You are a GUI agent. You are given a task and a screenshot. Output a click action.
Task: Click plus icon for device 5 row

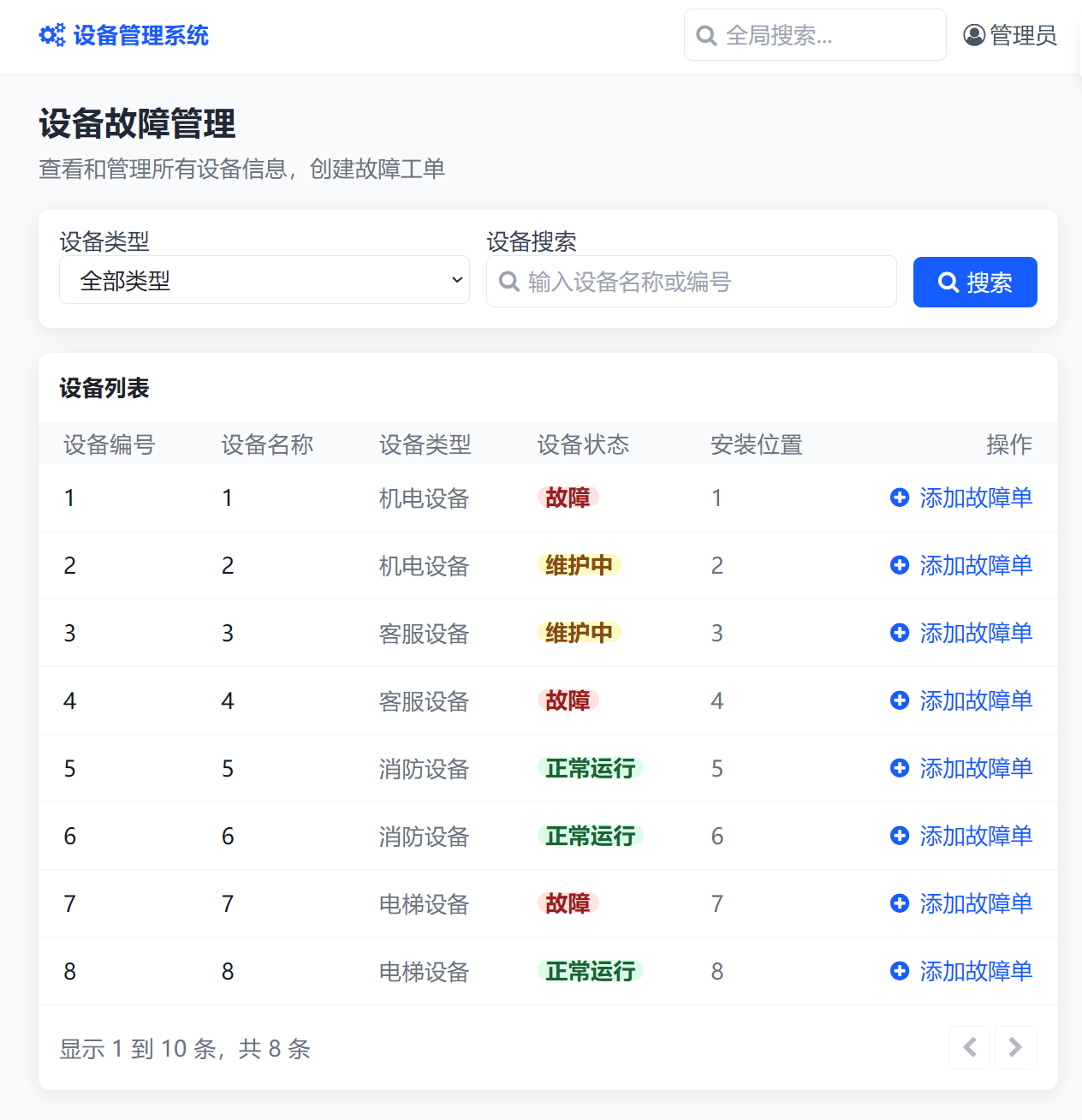(x=900, y=768)
